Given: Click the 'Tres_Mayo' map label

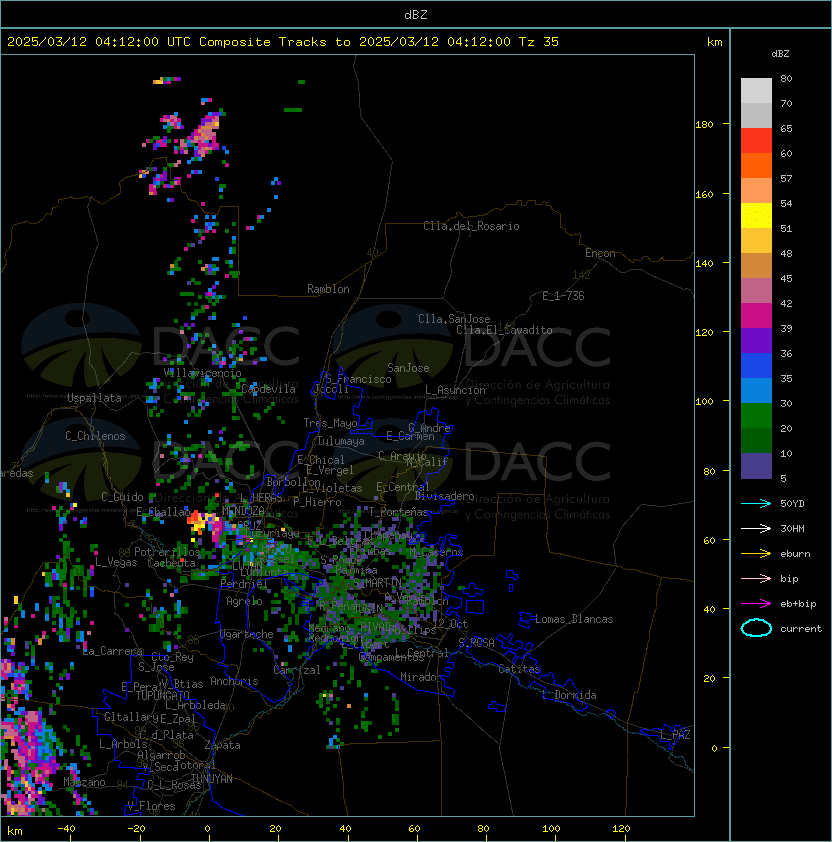Looking at the screenshot, I should (330, 423).
